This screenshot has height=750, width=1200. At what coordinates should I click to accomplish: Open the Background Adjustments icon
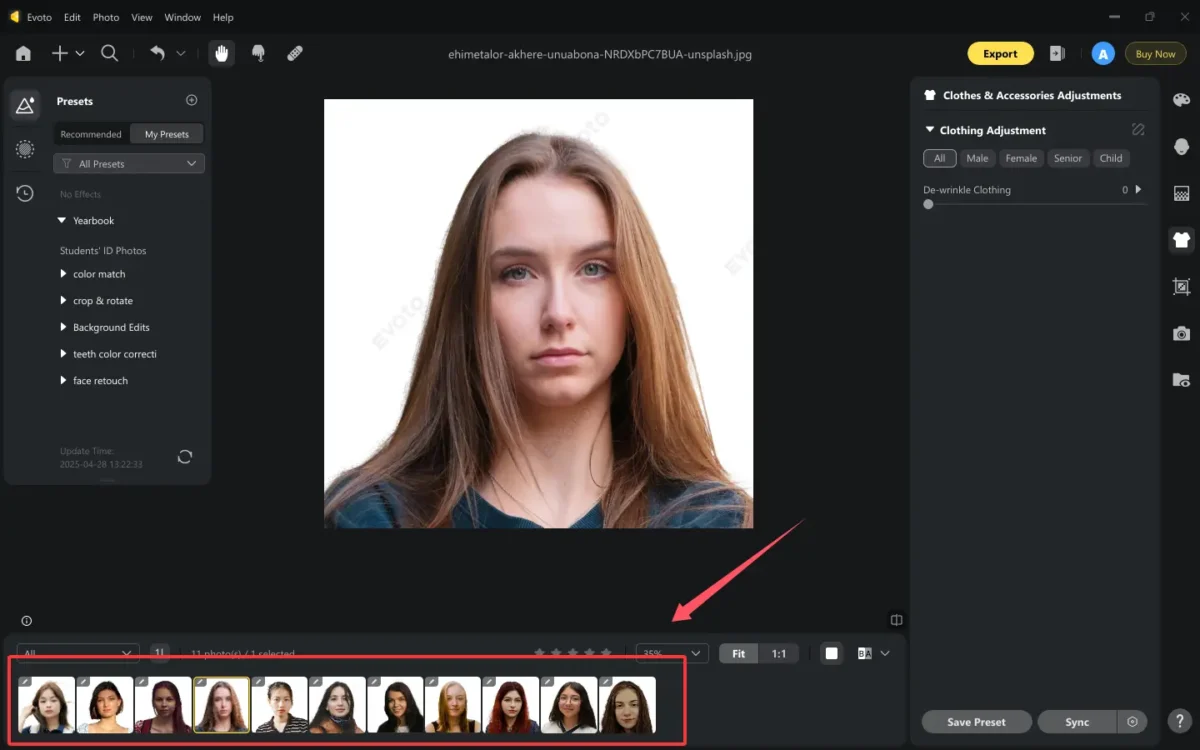coord(1181,193)
